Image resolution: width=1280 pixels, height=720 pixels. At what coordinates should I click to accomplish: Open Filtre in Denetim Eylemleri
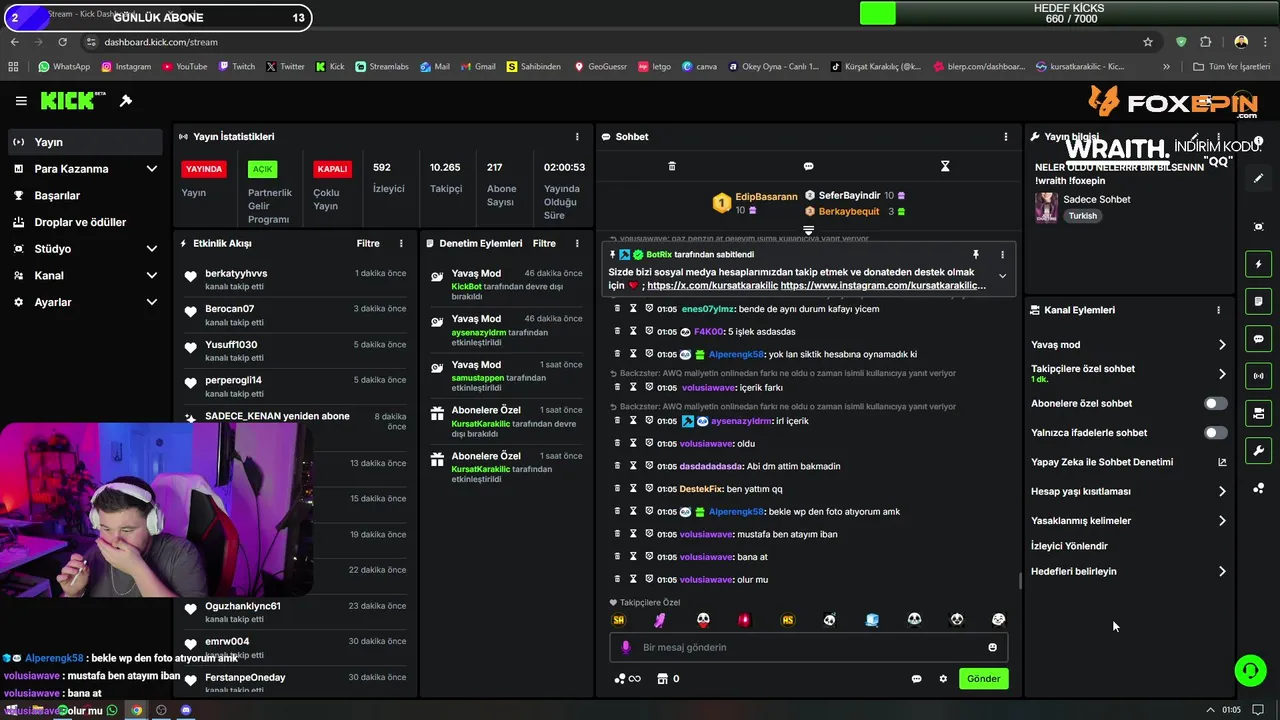point(544,243)
